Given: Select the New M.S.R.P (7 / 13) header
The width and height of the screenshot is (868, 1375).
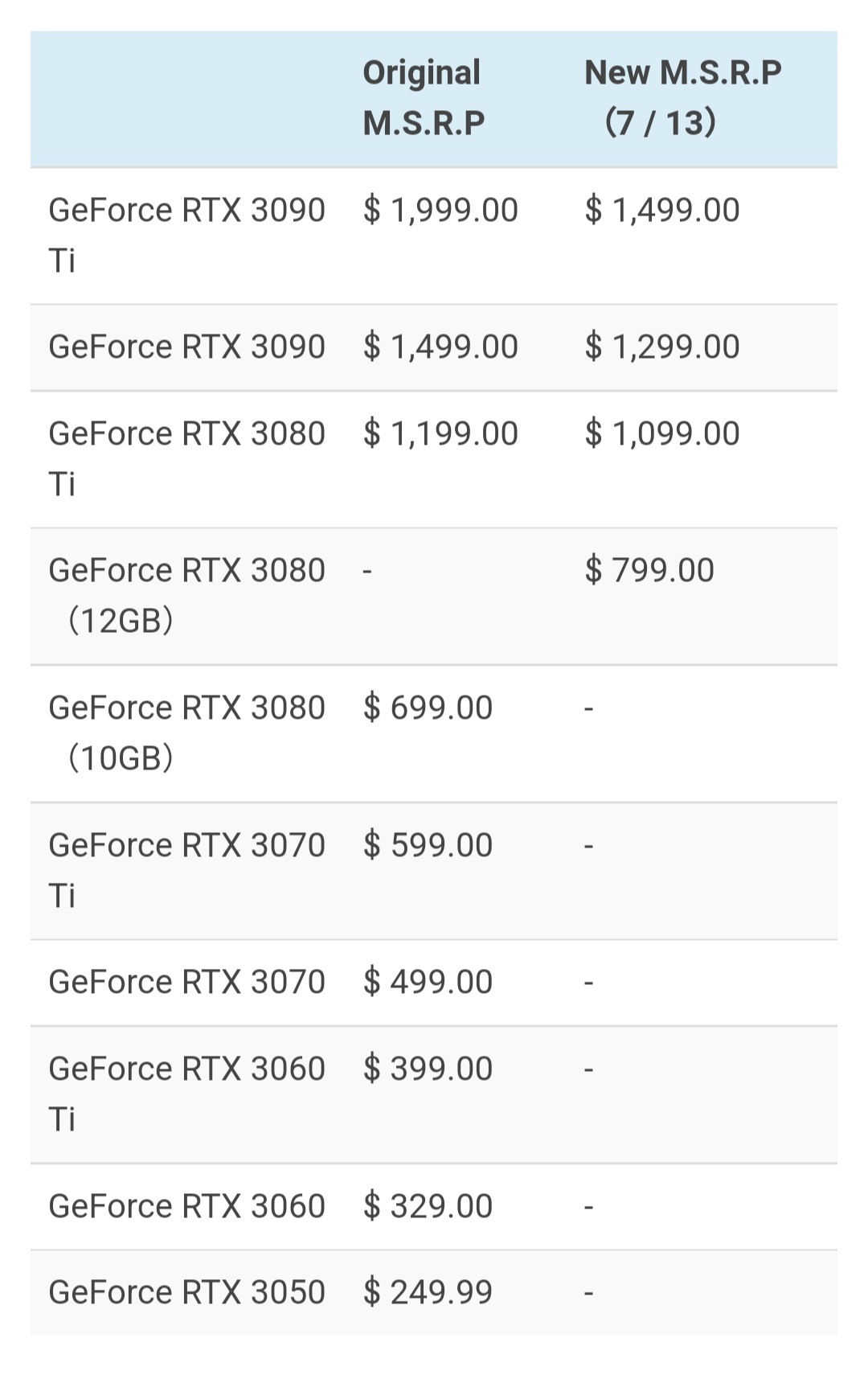Looking at the screenshot, I should click(x=682, y=97).
